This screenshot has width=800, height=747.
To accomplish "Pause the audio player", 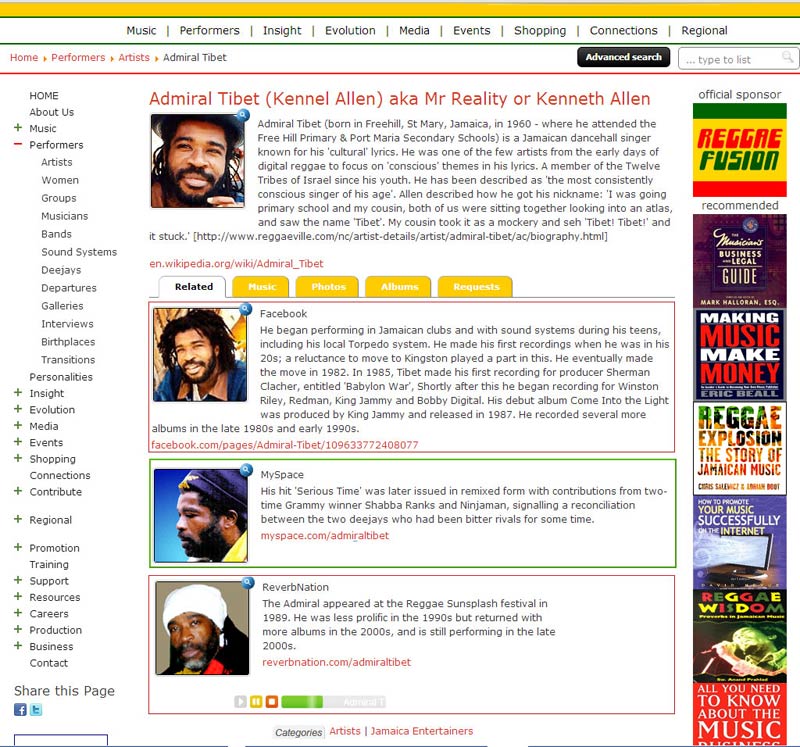I will (256, 702).
